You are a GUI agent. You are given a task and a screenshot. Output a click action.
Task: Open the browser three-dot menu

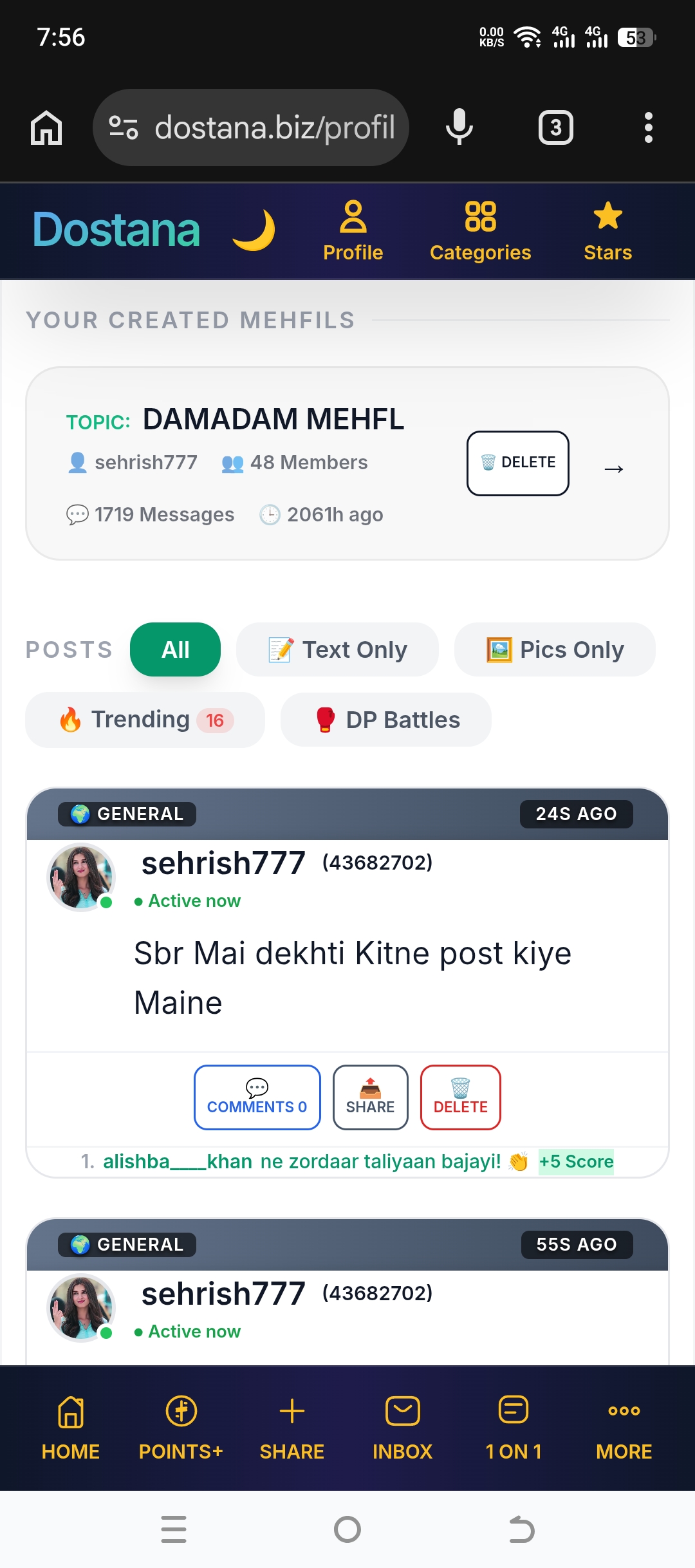point(648,127)
